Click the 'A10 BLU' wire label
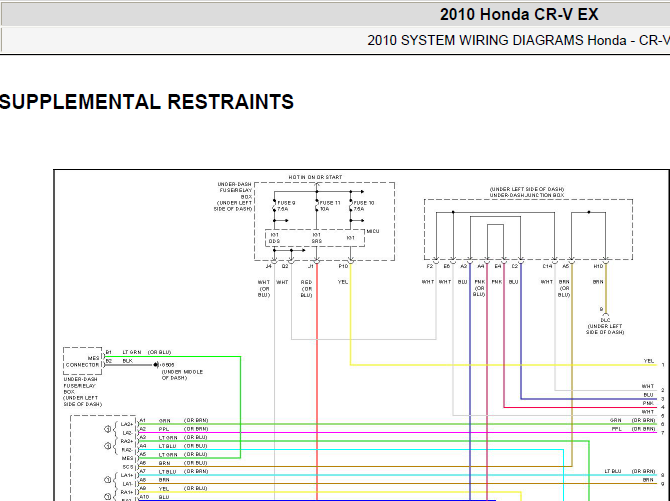 154,497
